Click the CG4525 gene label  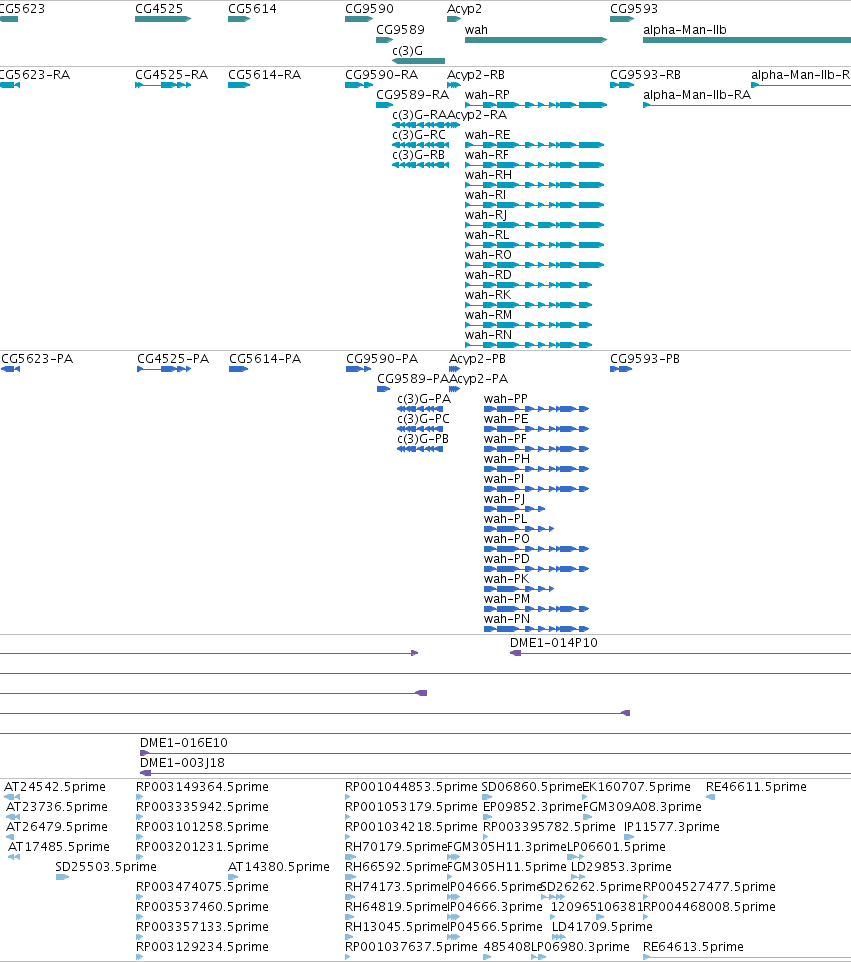point(159,9)
